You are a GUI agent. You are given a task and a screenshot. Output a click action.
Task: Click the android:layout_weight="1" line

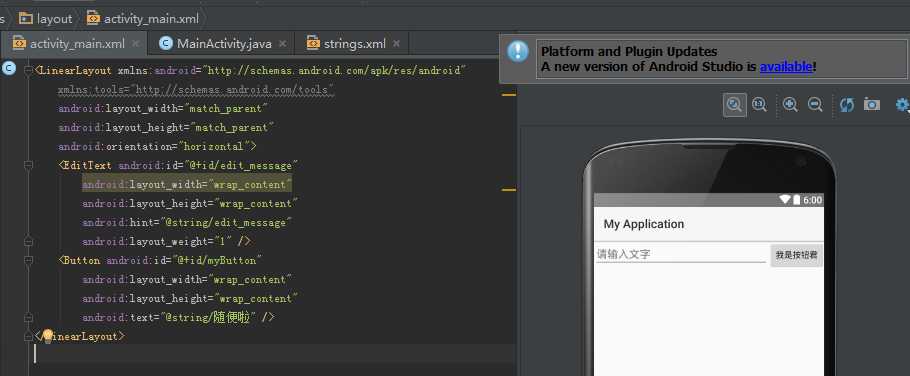[166, 241]
